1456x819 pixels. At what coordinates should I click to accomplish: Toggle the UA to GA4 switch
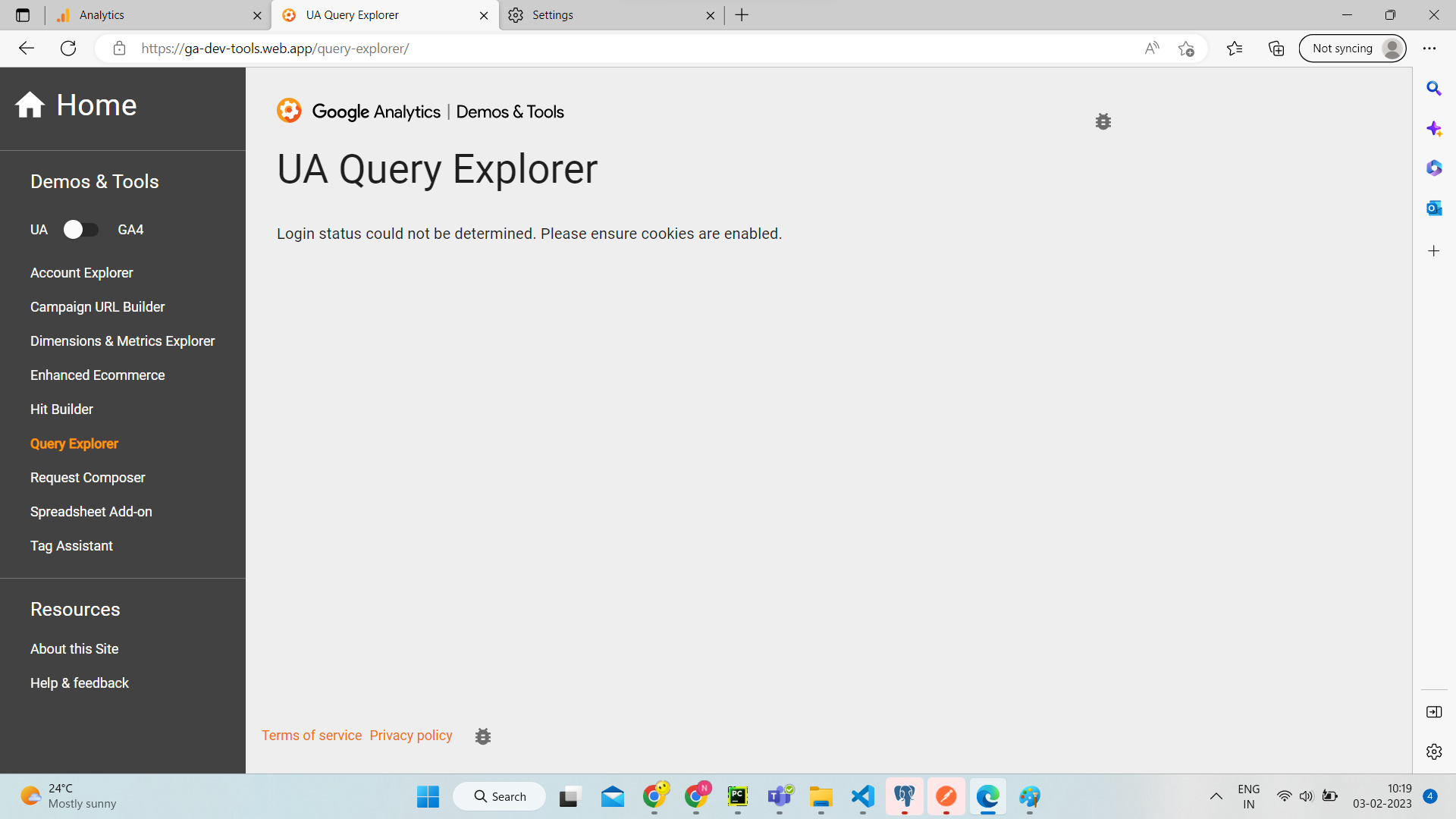click(x=81, y=230)
